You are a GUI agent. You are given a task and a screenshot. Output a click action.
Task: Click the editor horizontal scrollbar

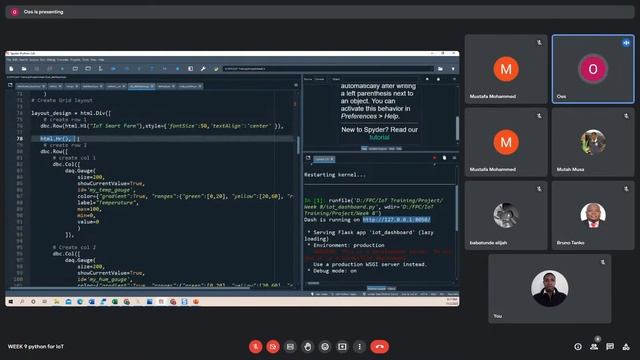click(130, 288)
